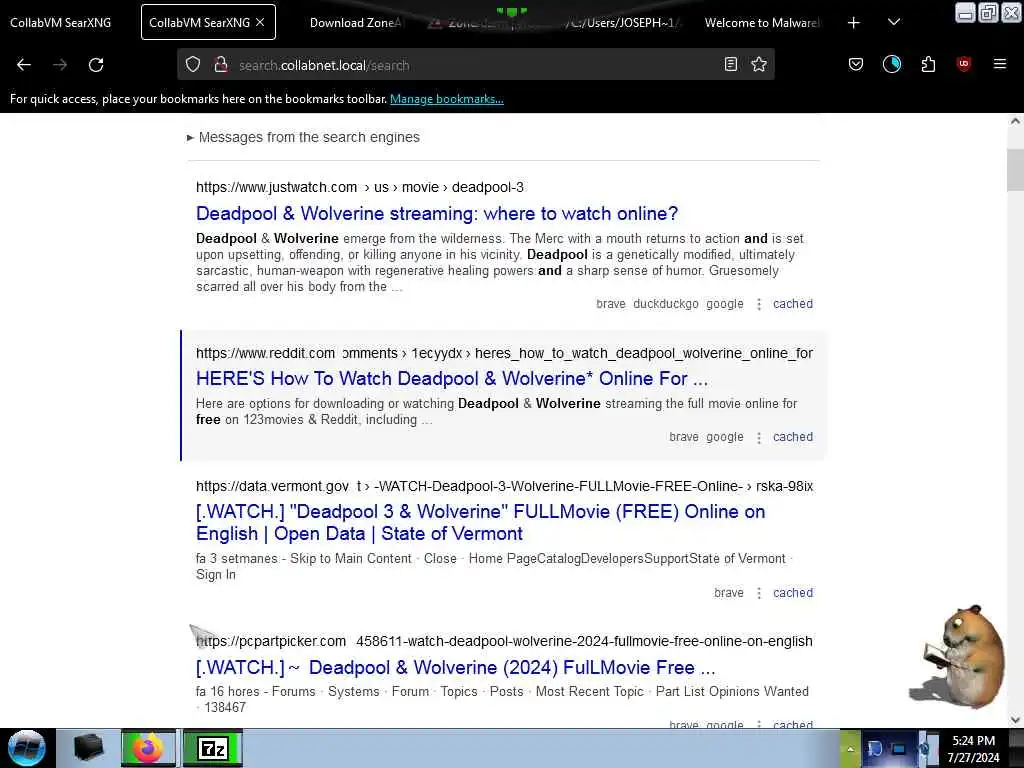View site info via the padlock icon
This screenshot has width=1024, height=768.
pos(221,64)
